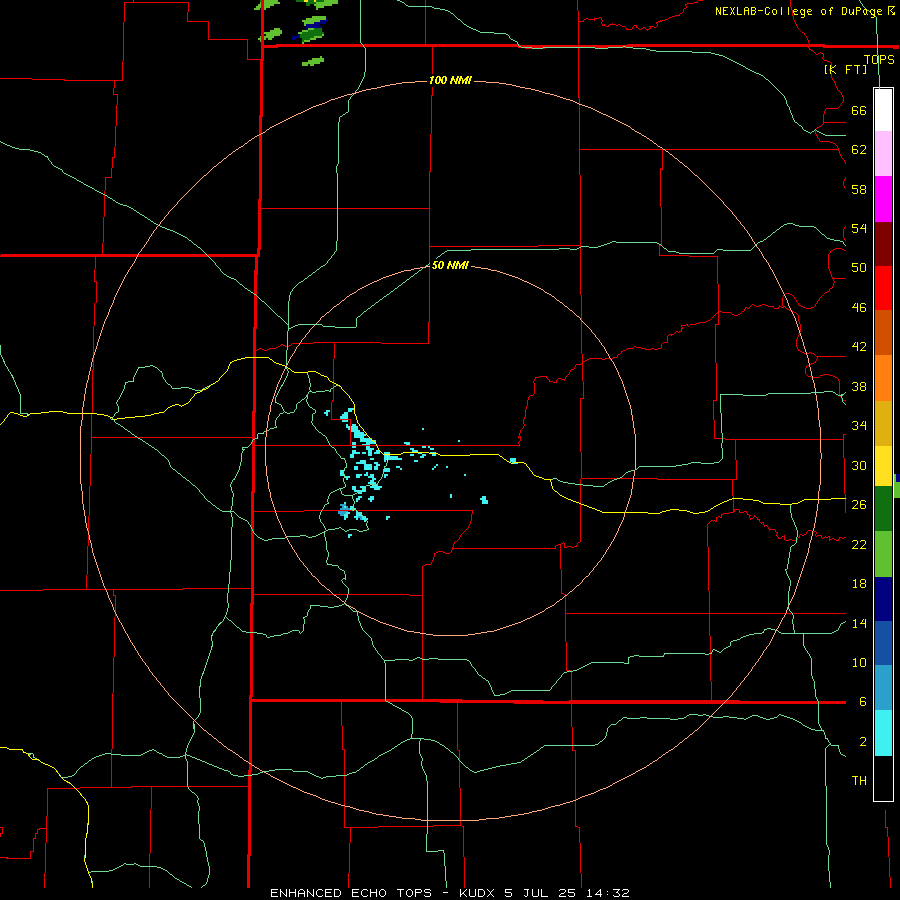Select the magenta swatch in the legend

(x=883, y=199)
